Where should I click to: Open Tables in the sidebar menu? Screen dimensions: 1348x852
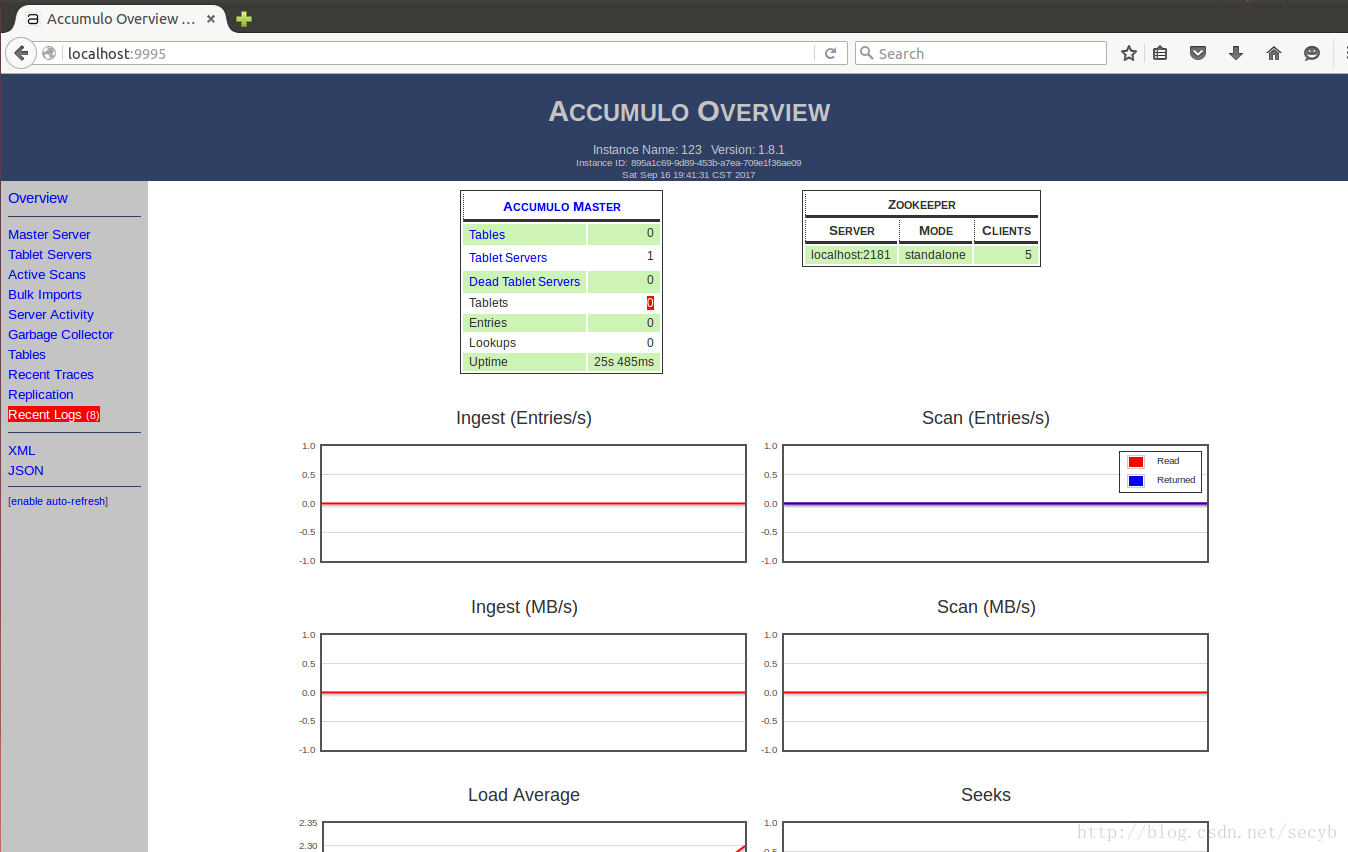tap(27, 354)
